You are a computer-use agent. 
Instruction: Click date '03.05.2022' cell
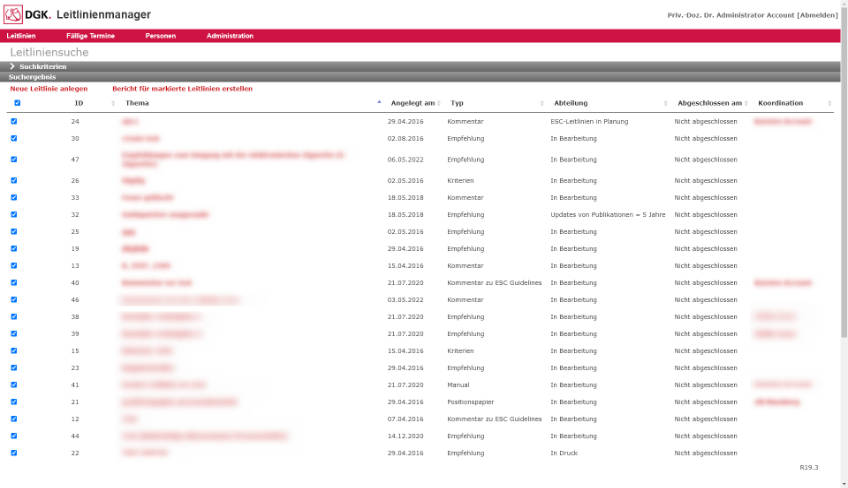click(x=406, y=300)
